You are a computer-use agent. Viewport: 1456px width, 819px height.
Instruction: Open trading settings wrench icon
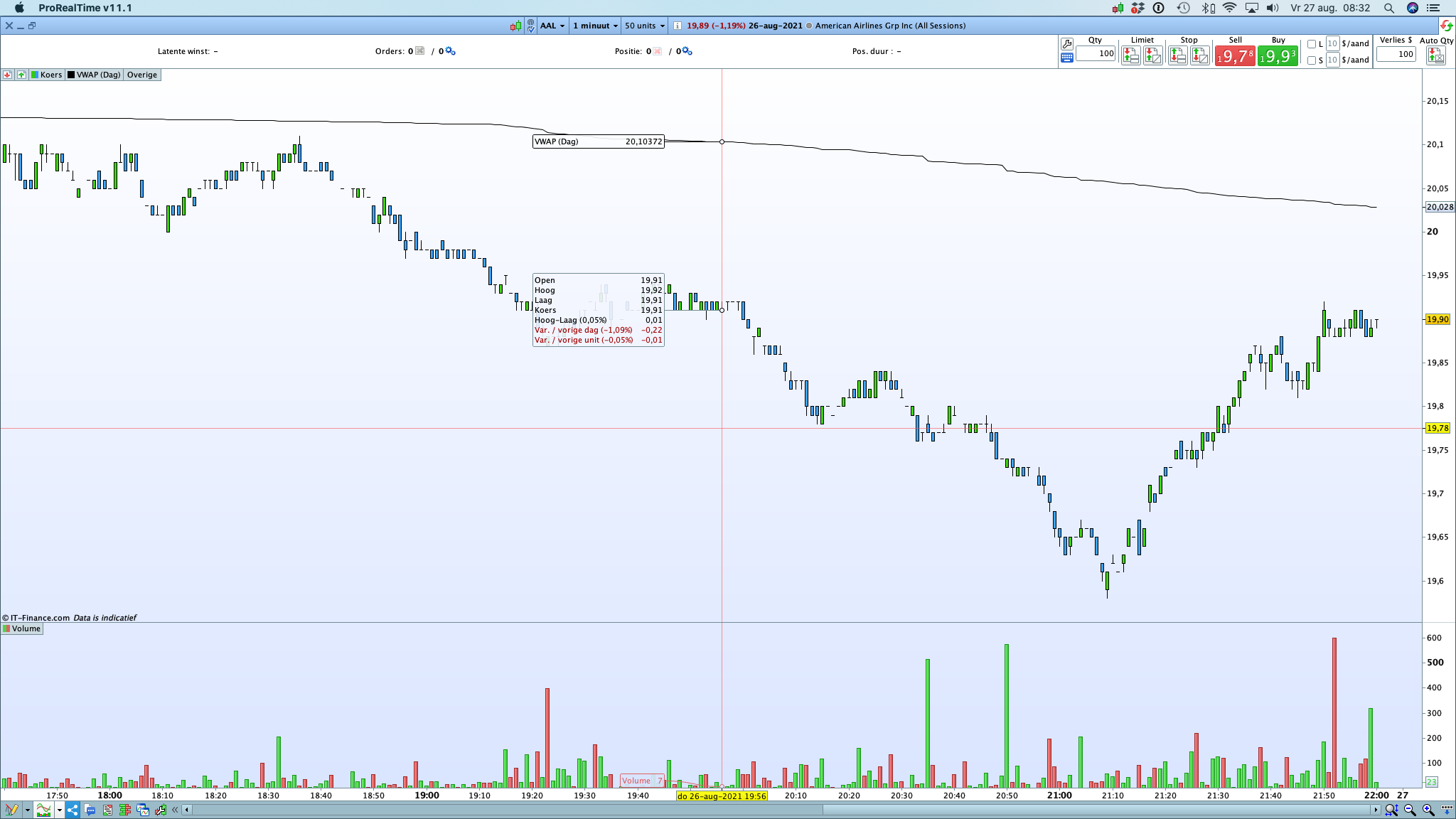click(x=1066, y=44)
